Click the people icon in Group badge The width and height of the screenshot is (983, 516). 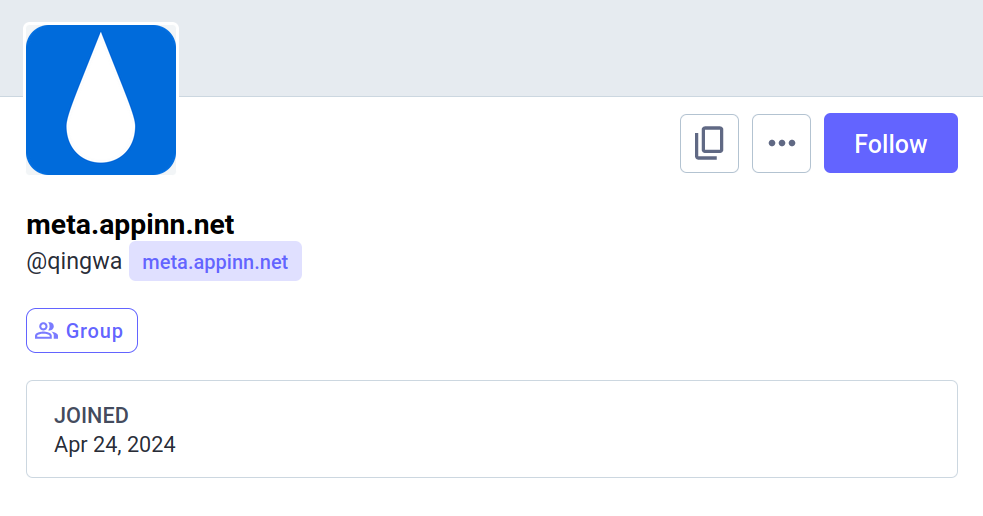pos(46,331)
